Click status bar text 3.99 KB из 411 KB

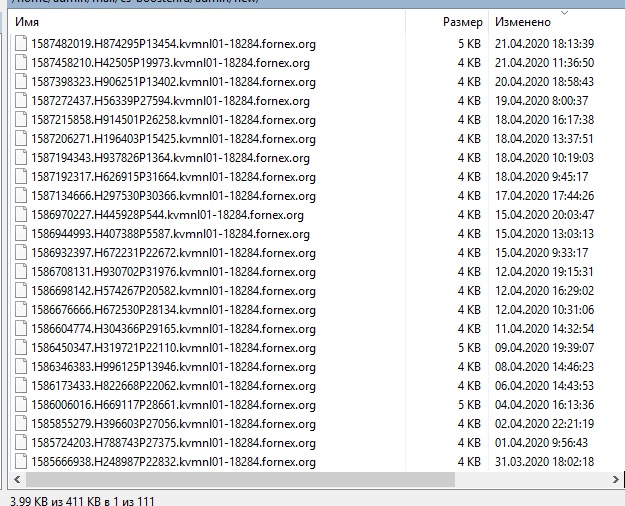pyautogui.click(x=55, y=501)
